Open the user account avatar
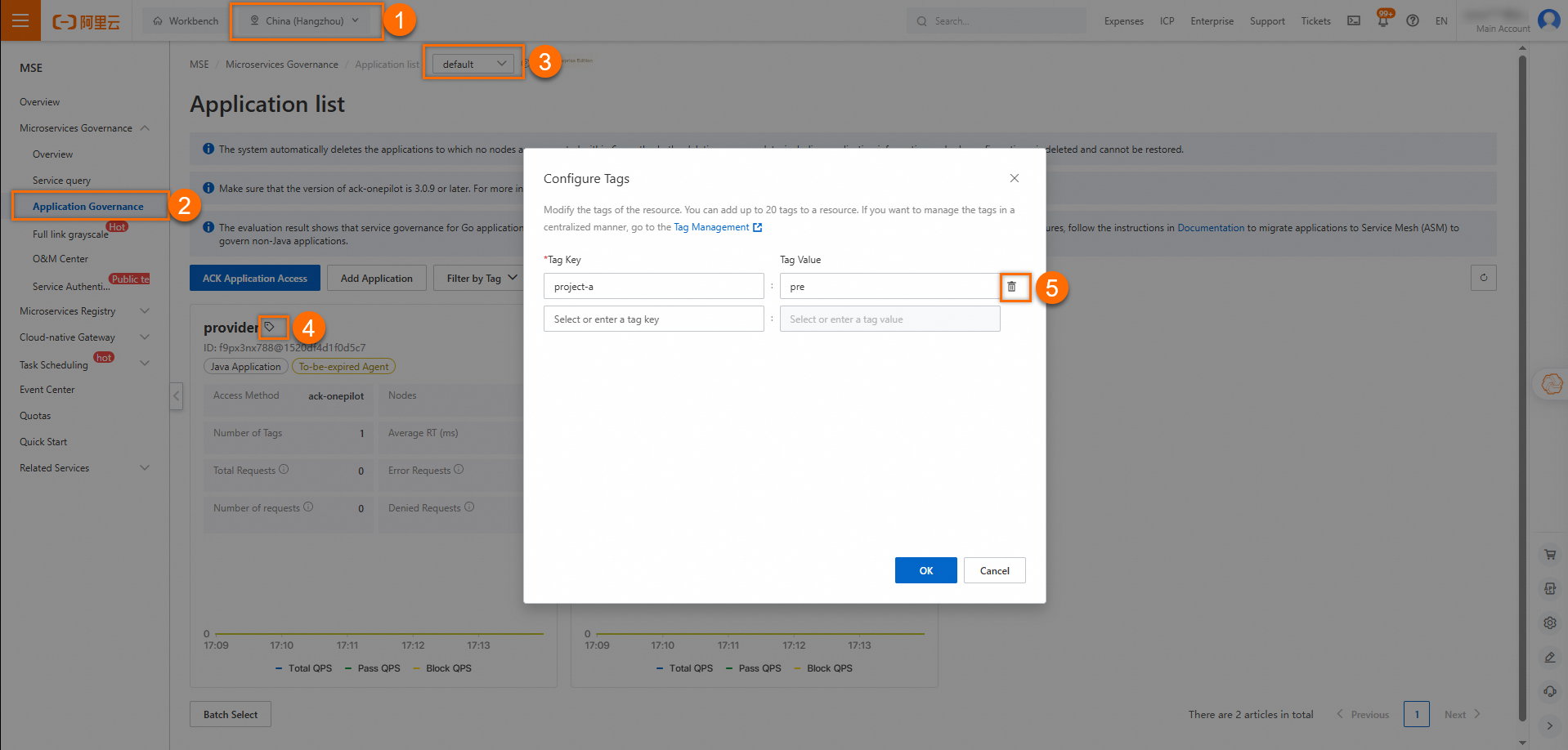 (1549, 20)
